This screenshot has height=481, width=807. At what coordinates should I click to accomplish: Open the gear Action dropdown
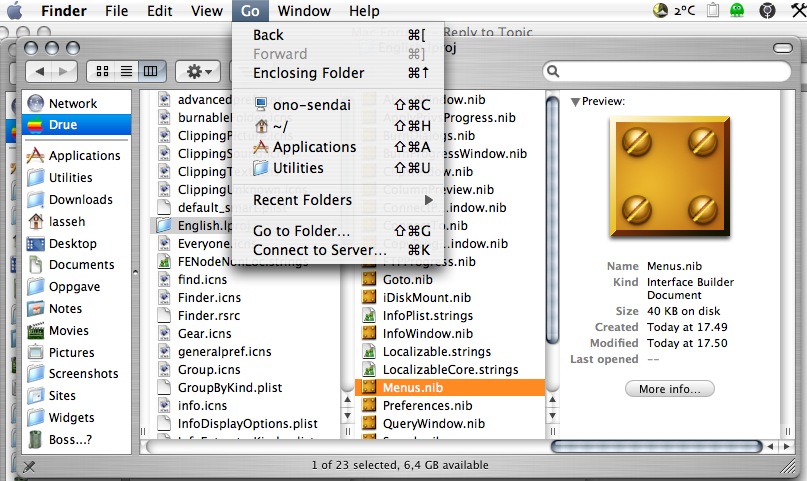(198, 72)
